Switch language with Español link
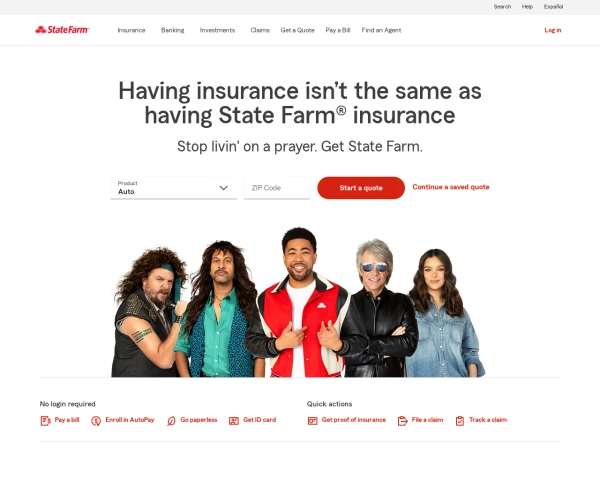600x480 pixels. 553,7
